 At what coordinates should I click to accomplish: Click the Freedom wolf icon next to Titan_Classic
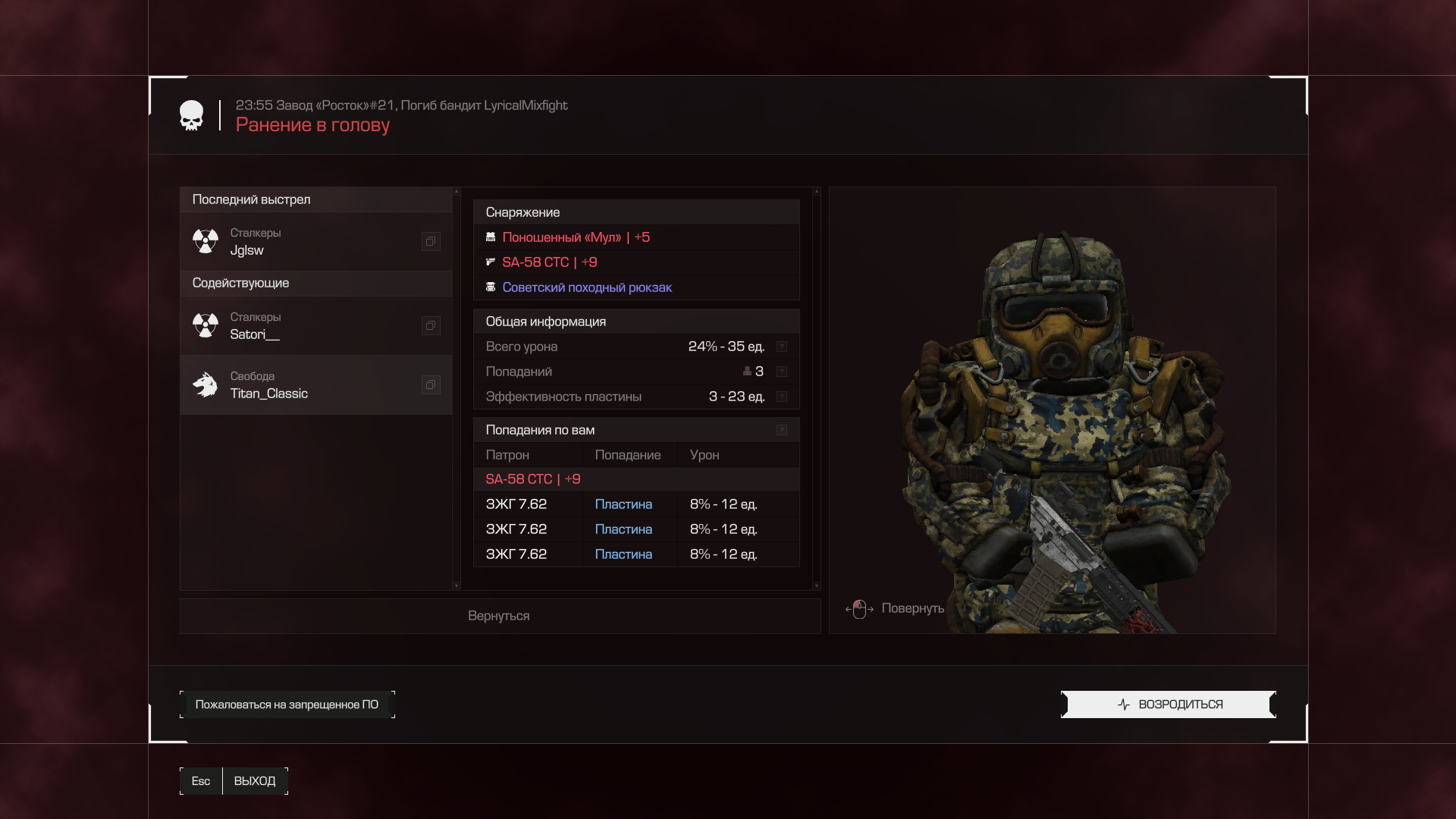coord(206,384)
